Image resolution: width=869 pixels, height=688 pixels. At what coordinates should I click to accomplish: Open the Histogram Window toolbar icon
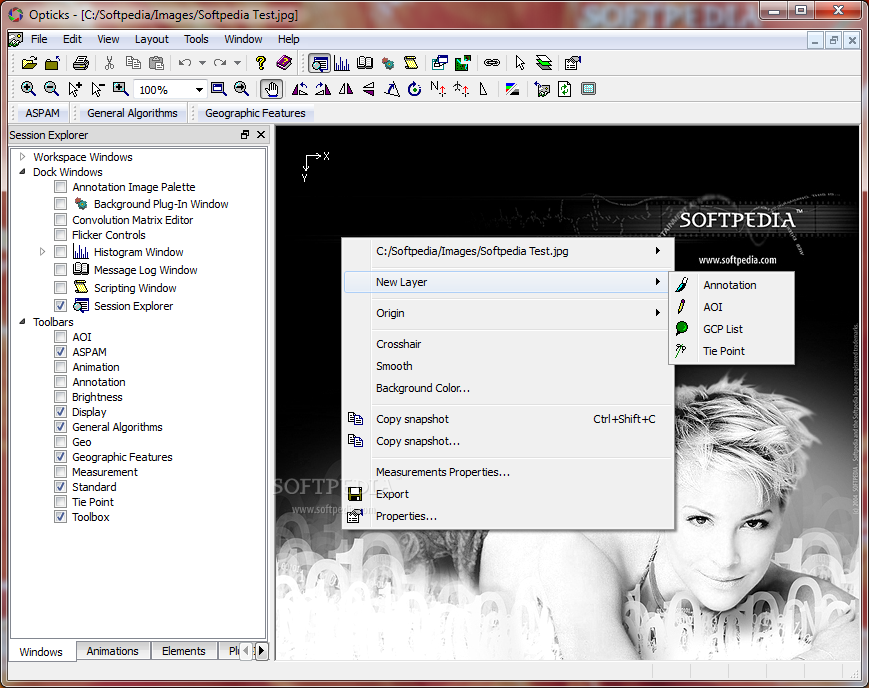342,63
